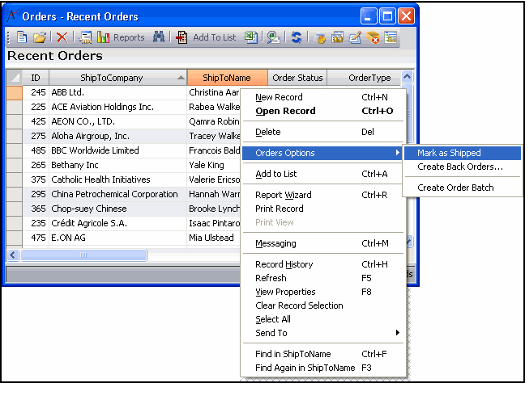Image resolution: width=528 pixels, height=393 pixels.
Task: Choose Clear Record Selection from menu
Action: pos(323,306)
